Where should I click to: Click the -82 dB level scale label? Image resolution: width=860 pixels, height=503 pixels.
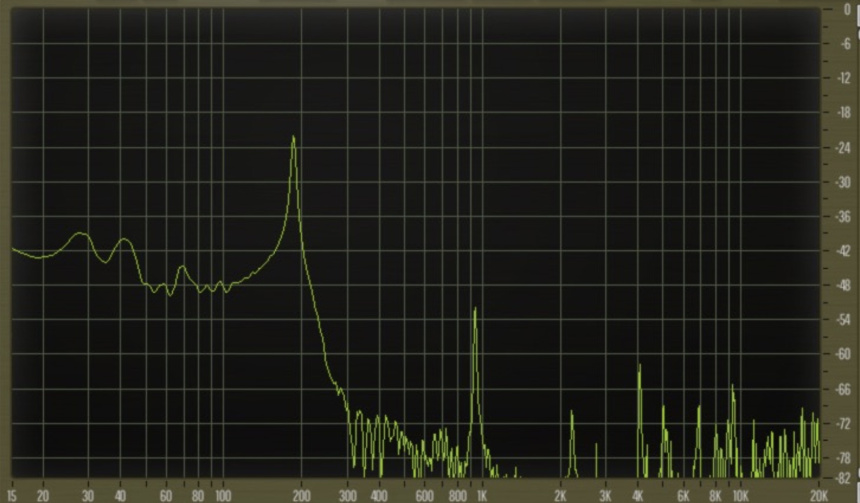coord(844,478)
